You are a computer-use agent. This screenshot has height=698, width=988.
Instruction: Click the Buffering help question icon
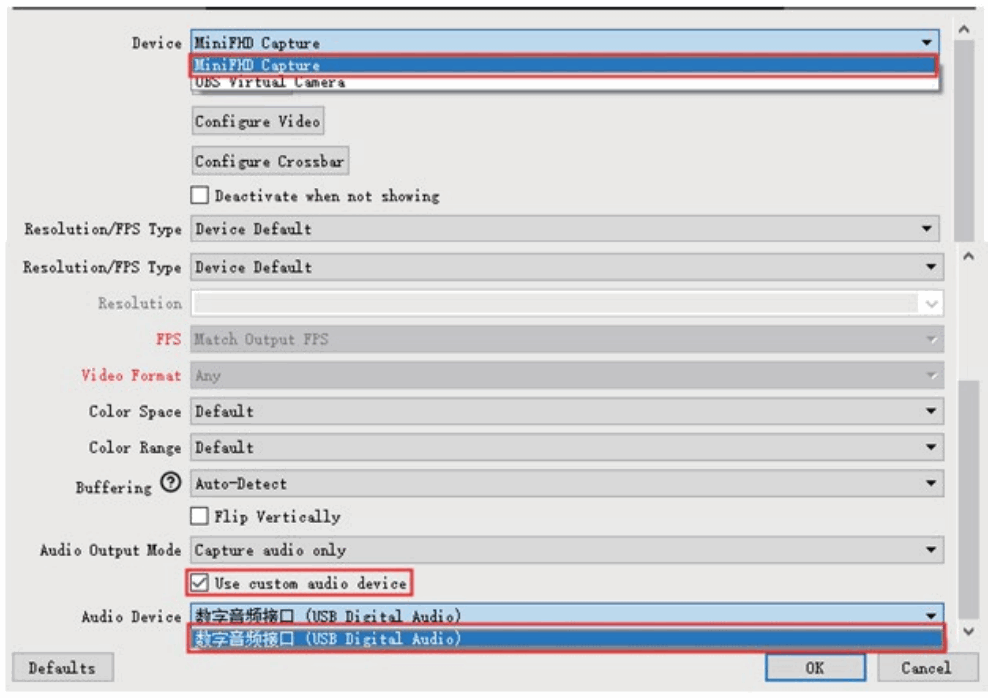click(x=170, y=483)
